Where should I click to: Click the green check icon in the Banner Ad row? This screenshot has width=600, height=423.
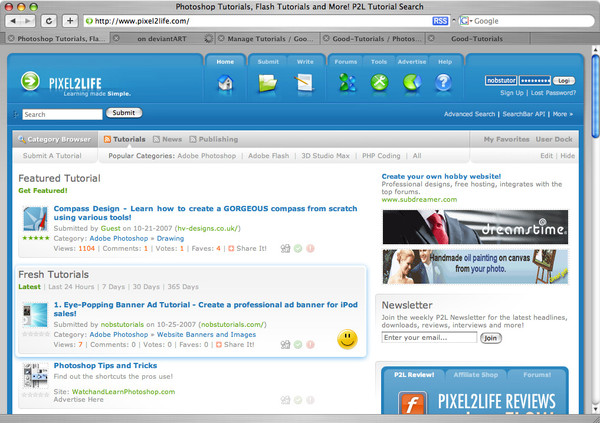click(298, 345)
